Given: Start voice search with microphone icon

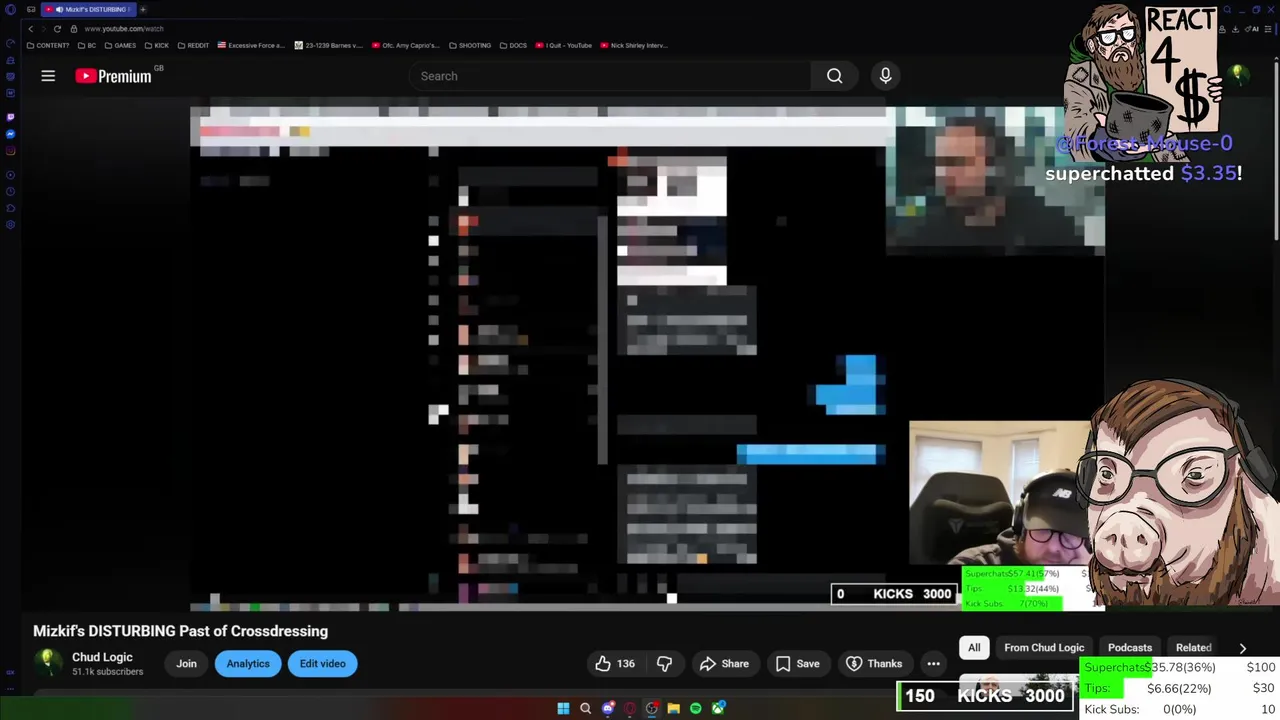Looking at the screenshot, I should [x=885, y=76].
